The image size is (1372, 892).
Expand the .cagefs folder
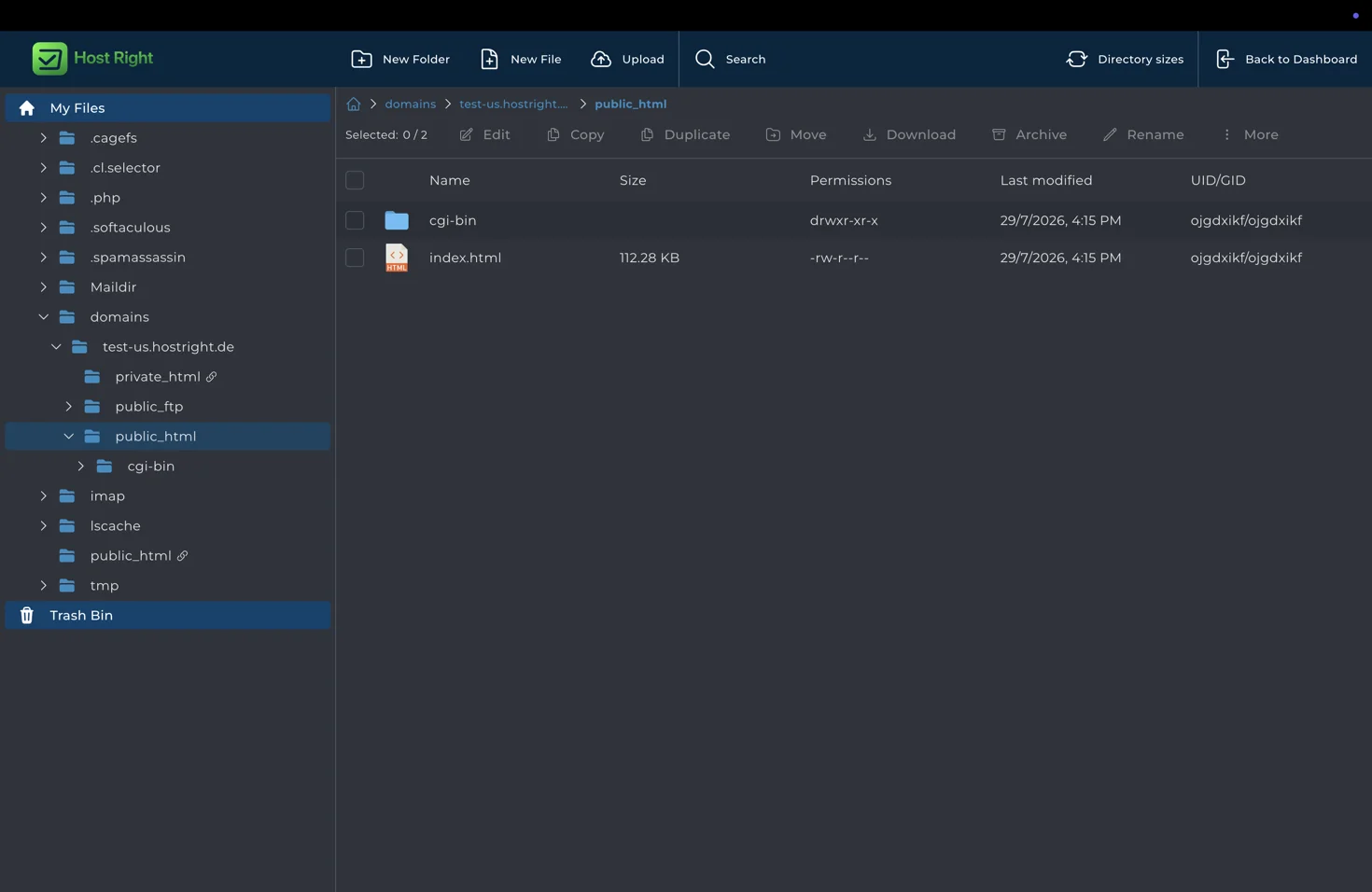click(x=43, y=138)
